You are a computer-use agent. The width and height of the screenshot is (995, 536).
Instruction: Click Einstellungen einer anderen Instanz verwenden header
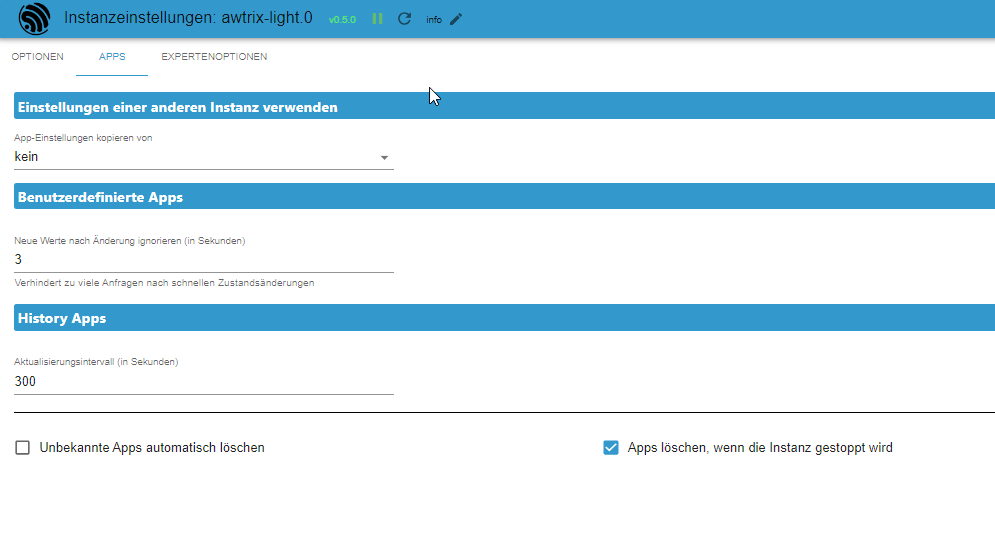[504, 107]
